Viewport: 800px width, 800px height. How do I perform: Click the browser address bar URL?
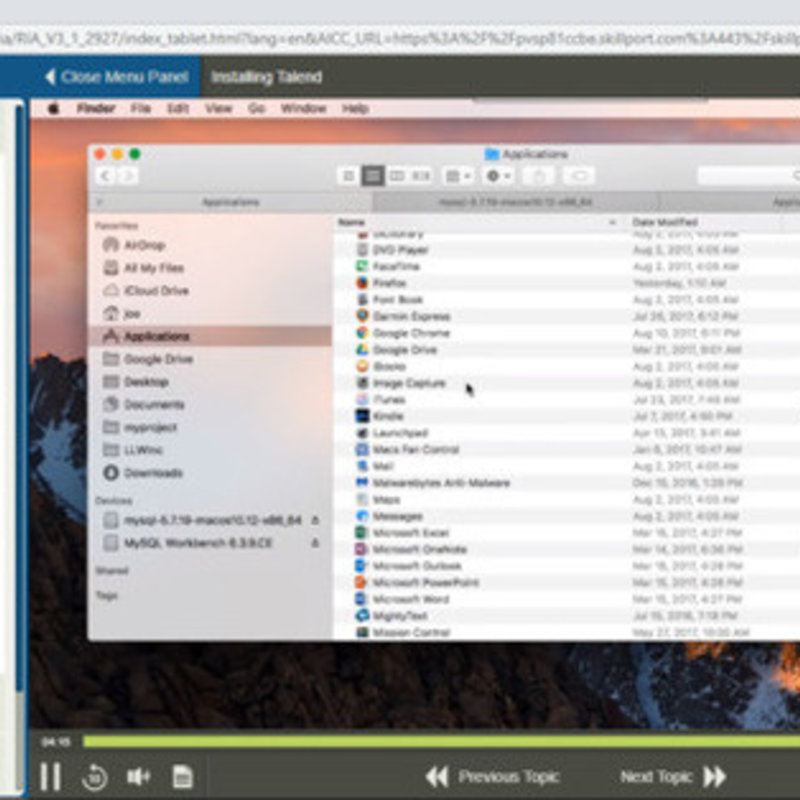point(400,39)
